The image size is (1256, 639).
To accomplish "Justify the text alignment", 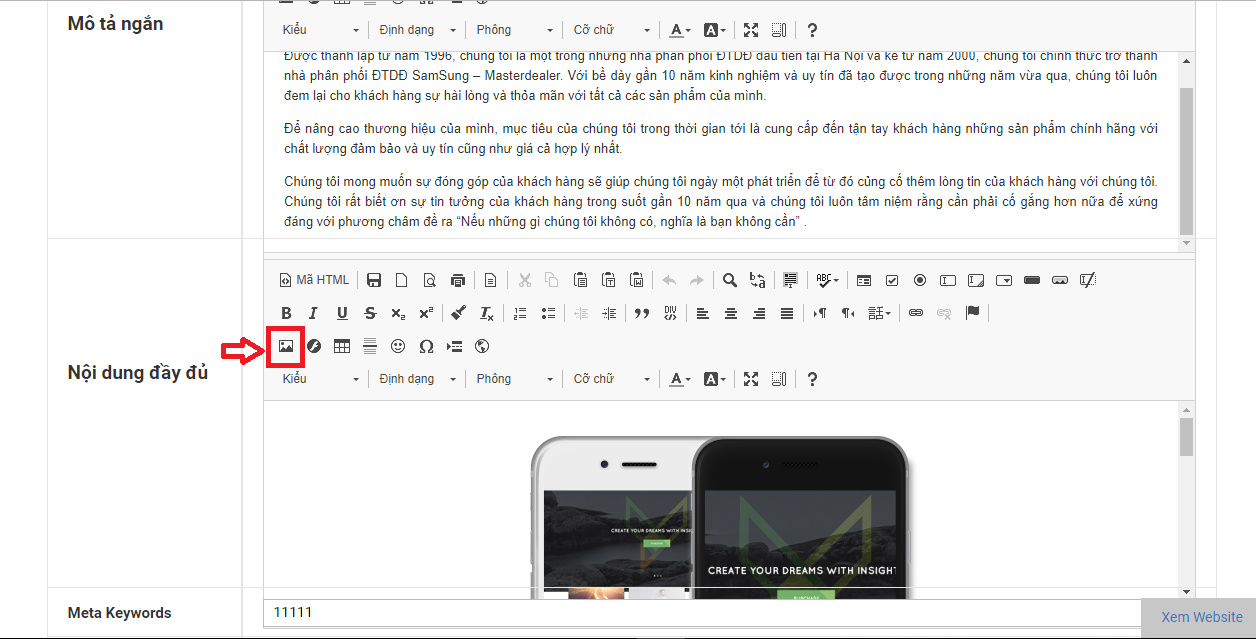I will click(787, 313).
